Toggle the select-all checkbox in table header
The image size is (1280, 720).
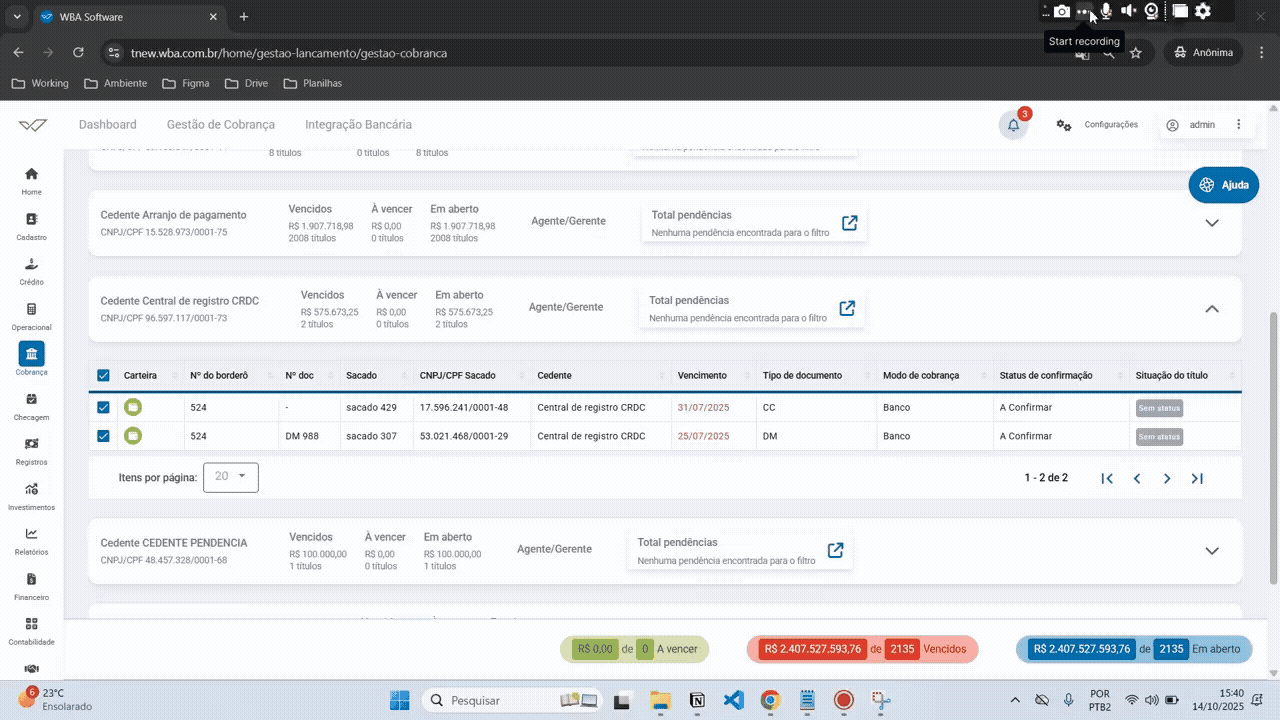pos(103,376)
